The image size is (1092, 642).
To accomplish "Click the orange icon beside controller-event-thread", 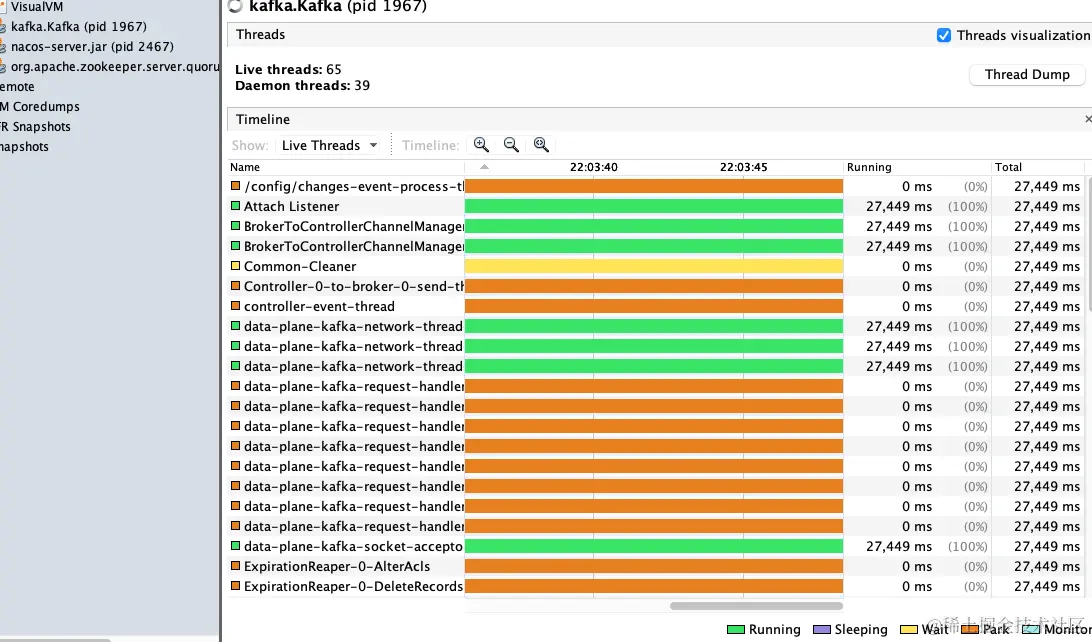I will (235, 306).
